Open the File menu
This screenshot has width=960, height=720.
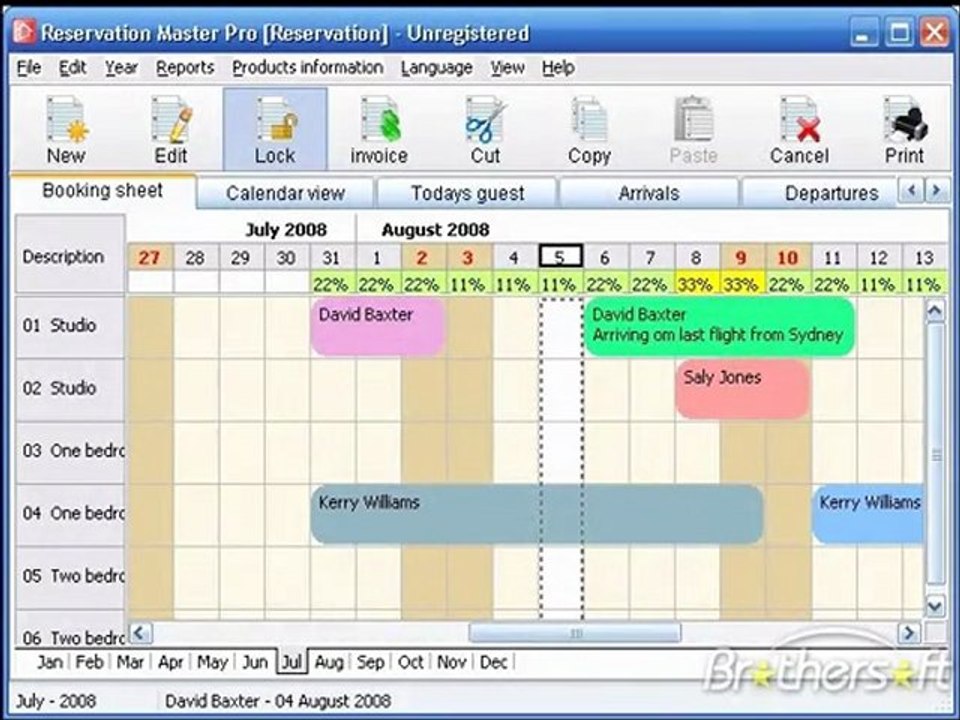29,67
